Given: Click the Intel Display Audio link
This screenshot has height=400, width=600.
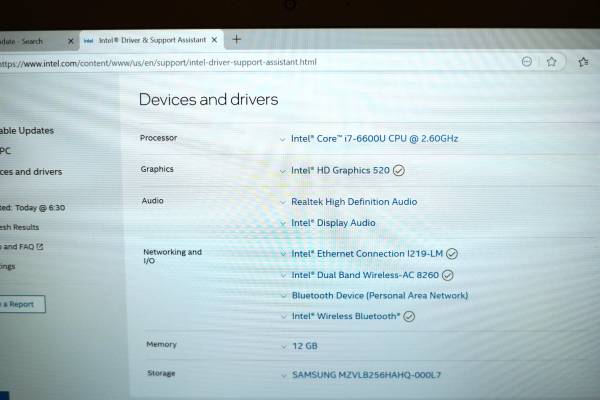Looking at the screenshot, I should pyautogui.click(x=333, y=223).
